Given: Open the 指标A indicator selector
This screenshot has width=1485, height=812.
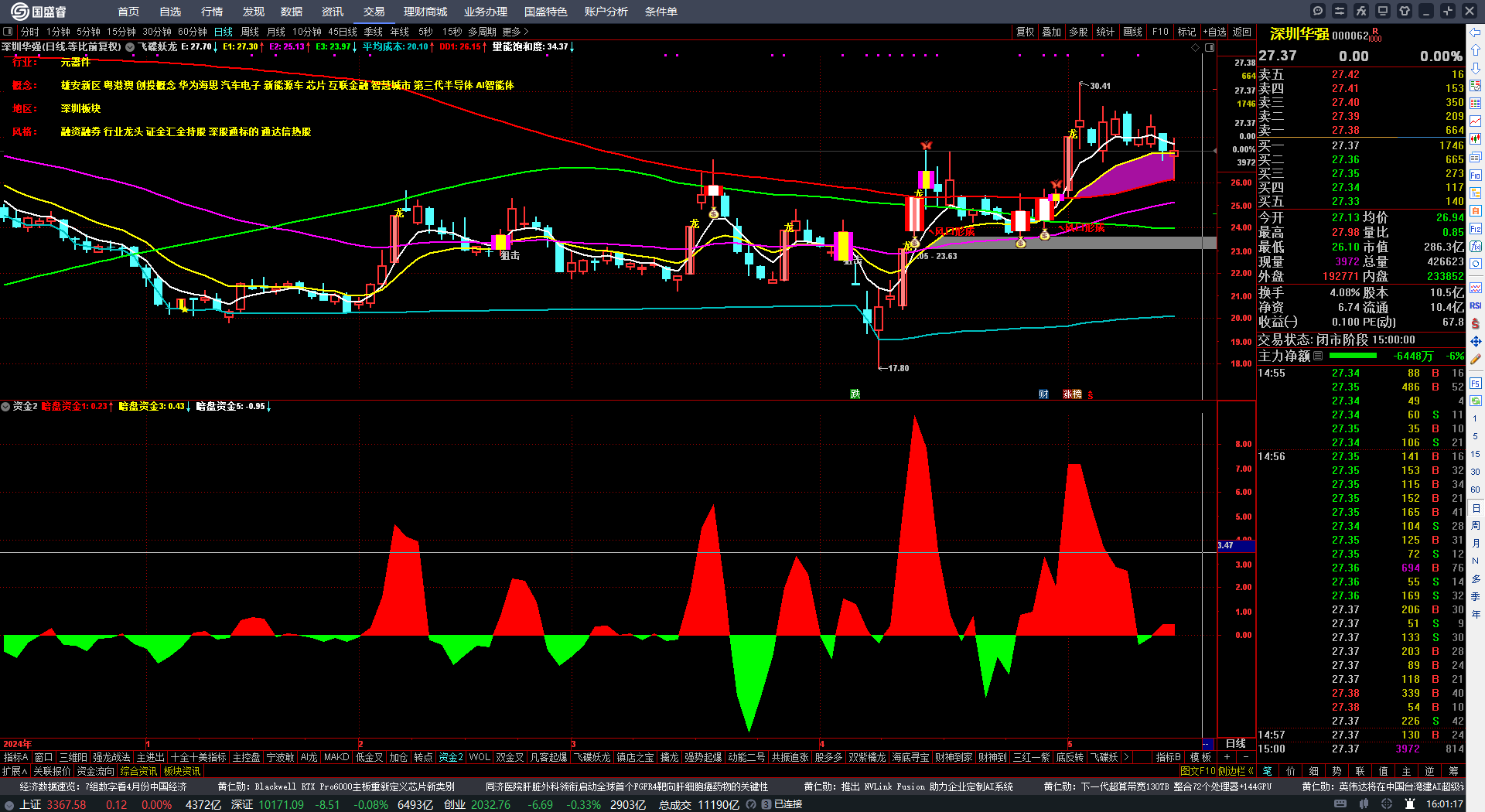Looking at the screenshot, I should point(16,757).
